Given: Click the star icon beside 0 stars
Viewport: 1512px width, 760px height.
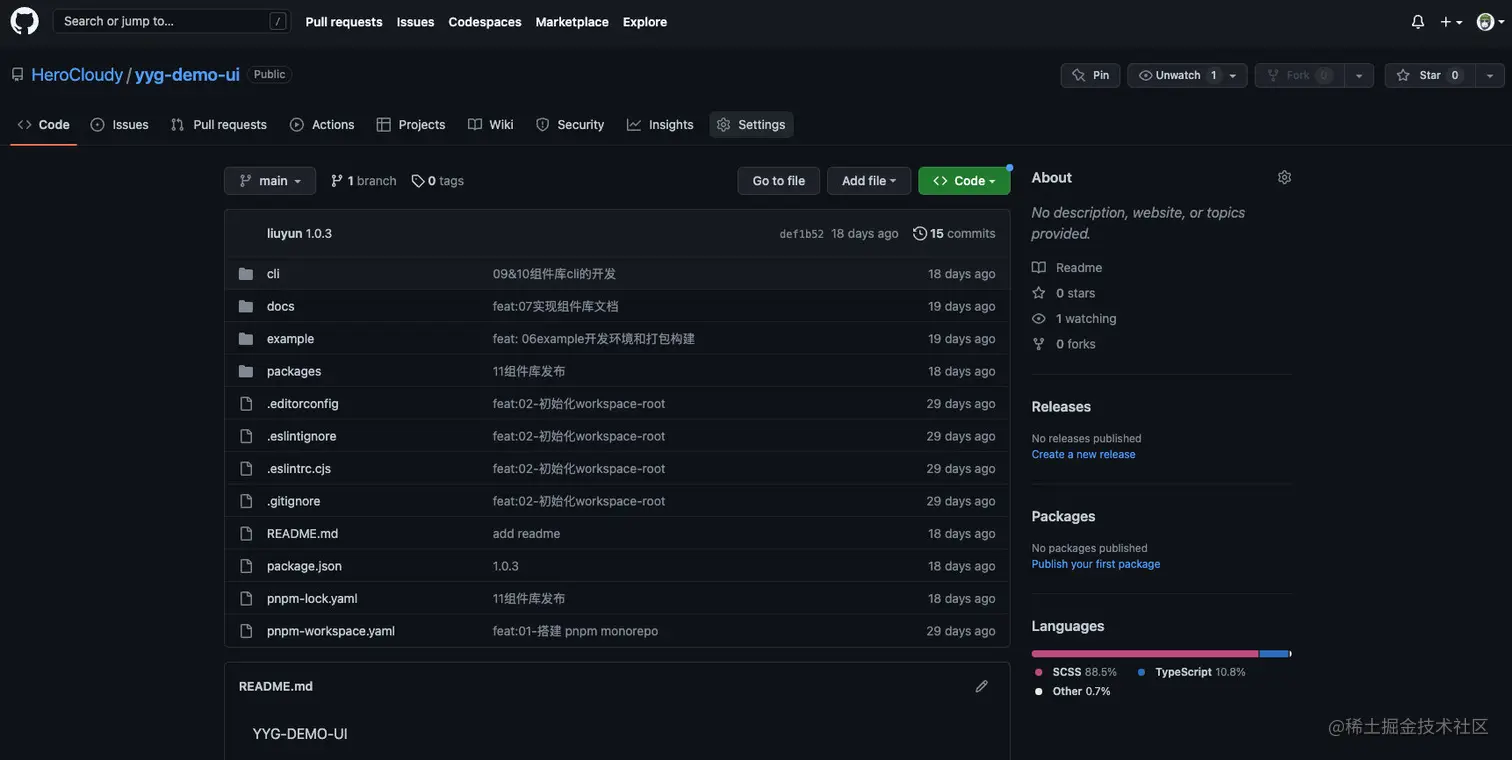Looking at the screenshot, I should click(x=1039, y=293).
